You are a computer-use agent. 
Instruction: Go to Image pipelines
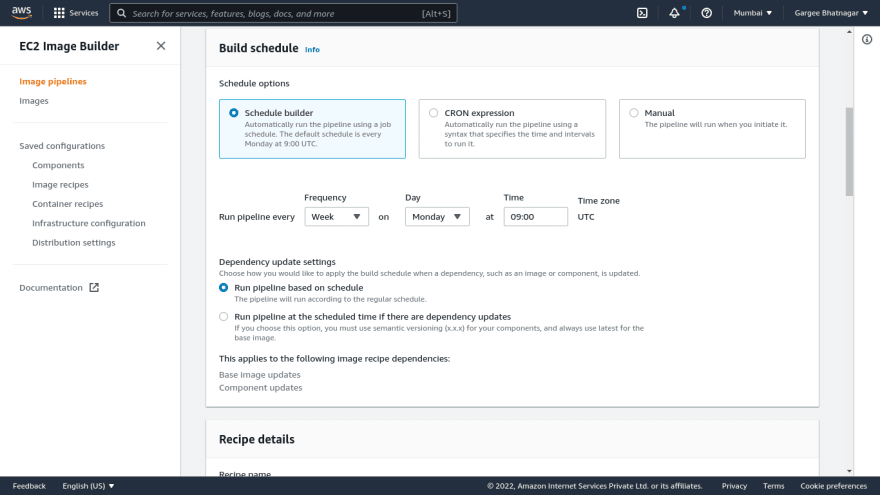[x=53, y=81]
